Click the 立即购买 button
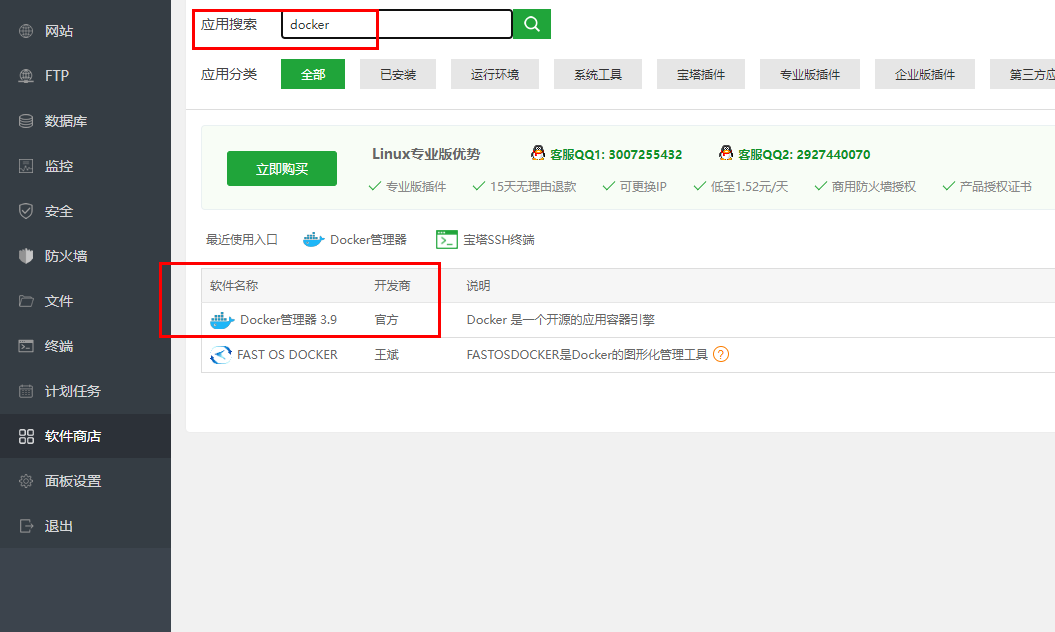1055x632 pixels. pyautogui.click(x=282, y=168)
